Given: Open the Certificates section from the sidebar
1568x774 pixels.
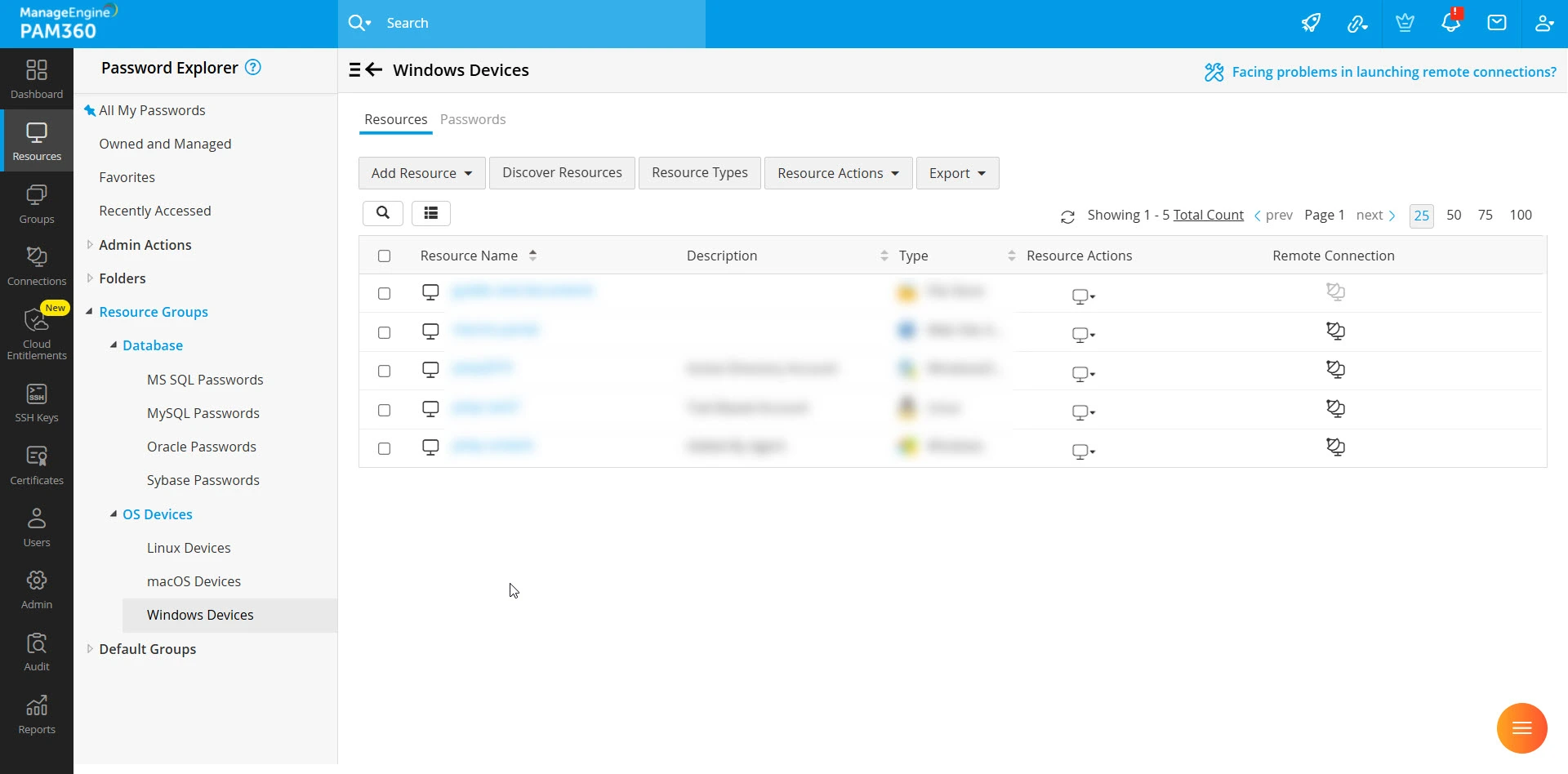Looking at the screenshot, I should [36, 464].
